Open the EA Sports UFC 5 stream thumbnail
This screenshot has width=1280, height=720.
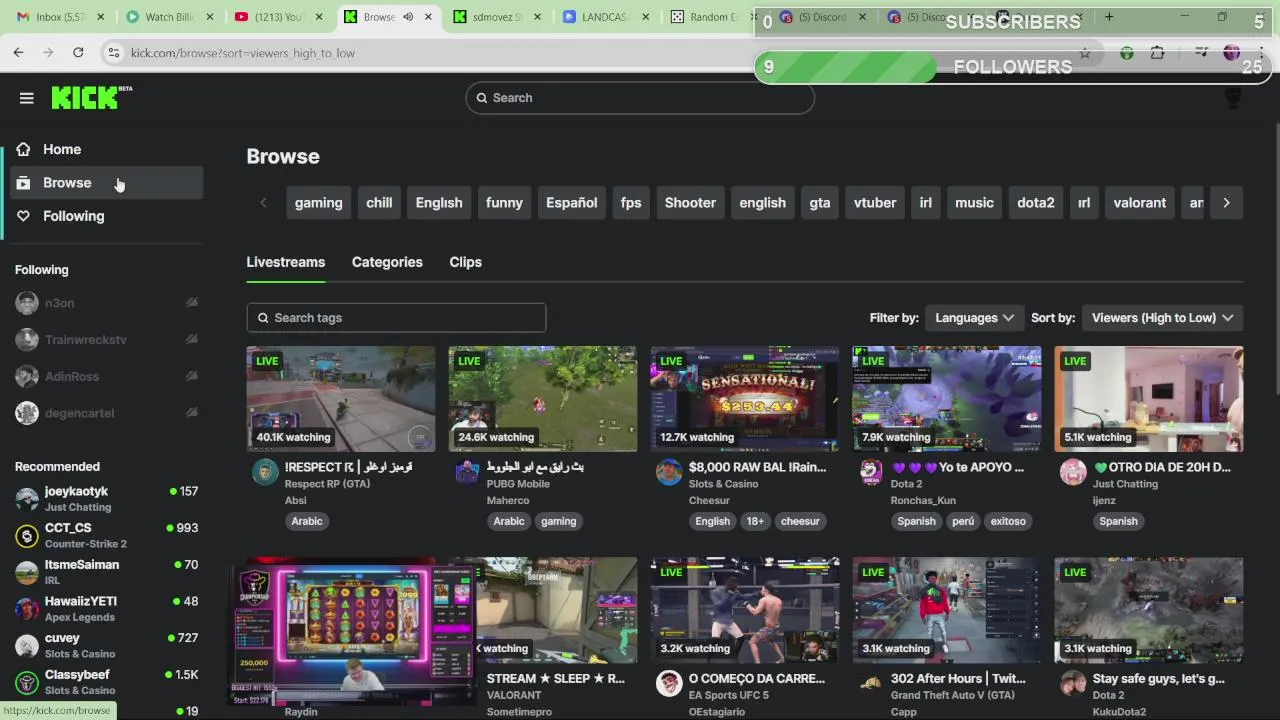[745, 610]
